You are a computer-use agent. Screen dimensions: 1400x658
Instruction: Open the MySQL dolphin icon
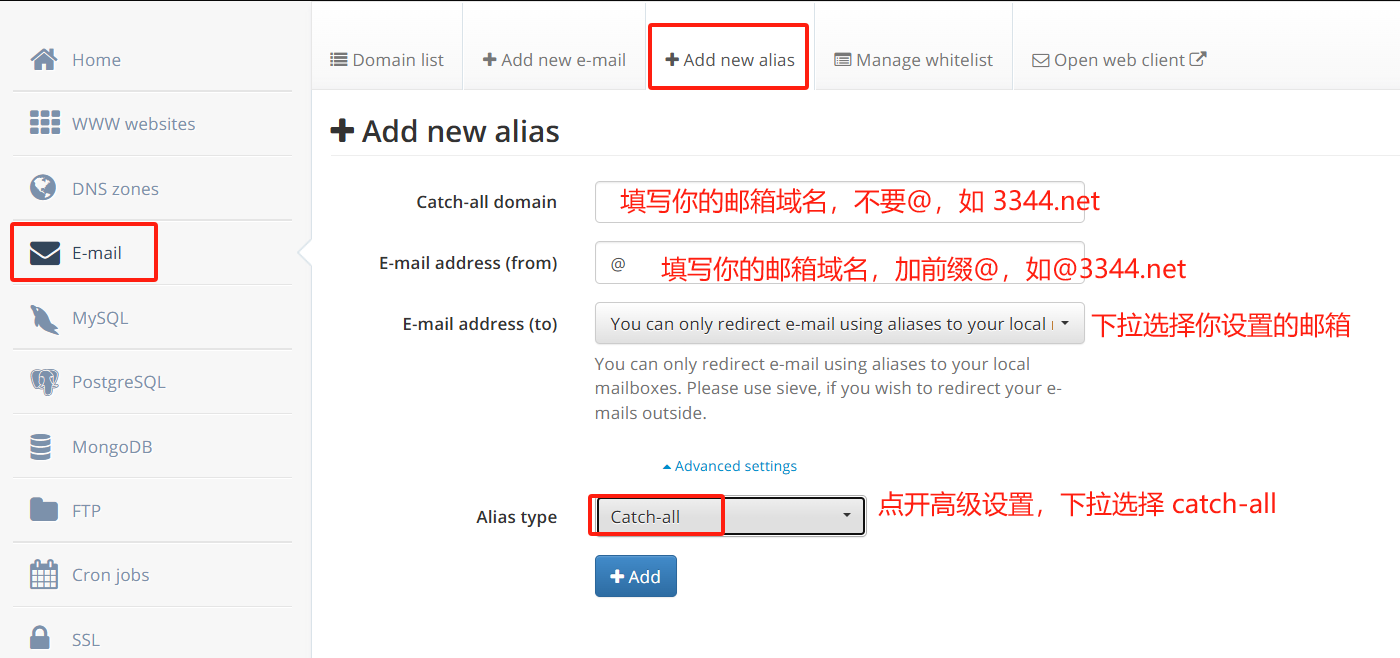(x=45, y=318)
